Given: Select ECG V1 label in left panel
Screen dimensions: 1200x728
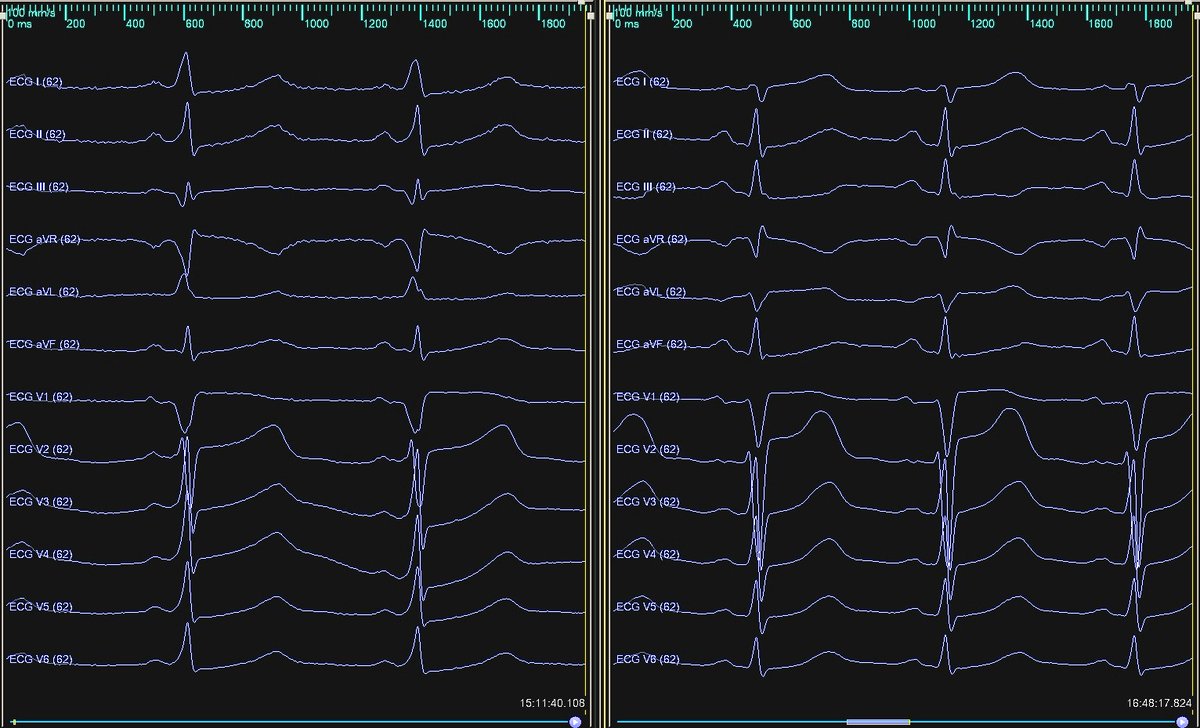Looking at the screenshot, I should (40, 397).
